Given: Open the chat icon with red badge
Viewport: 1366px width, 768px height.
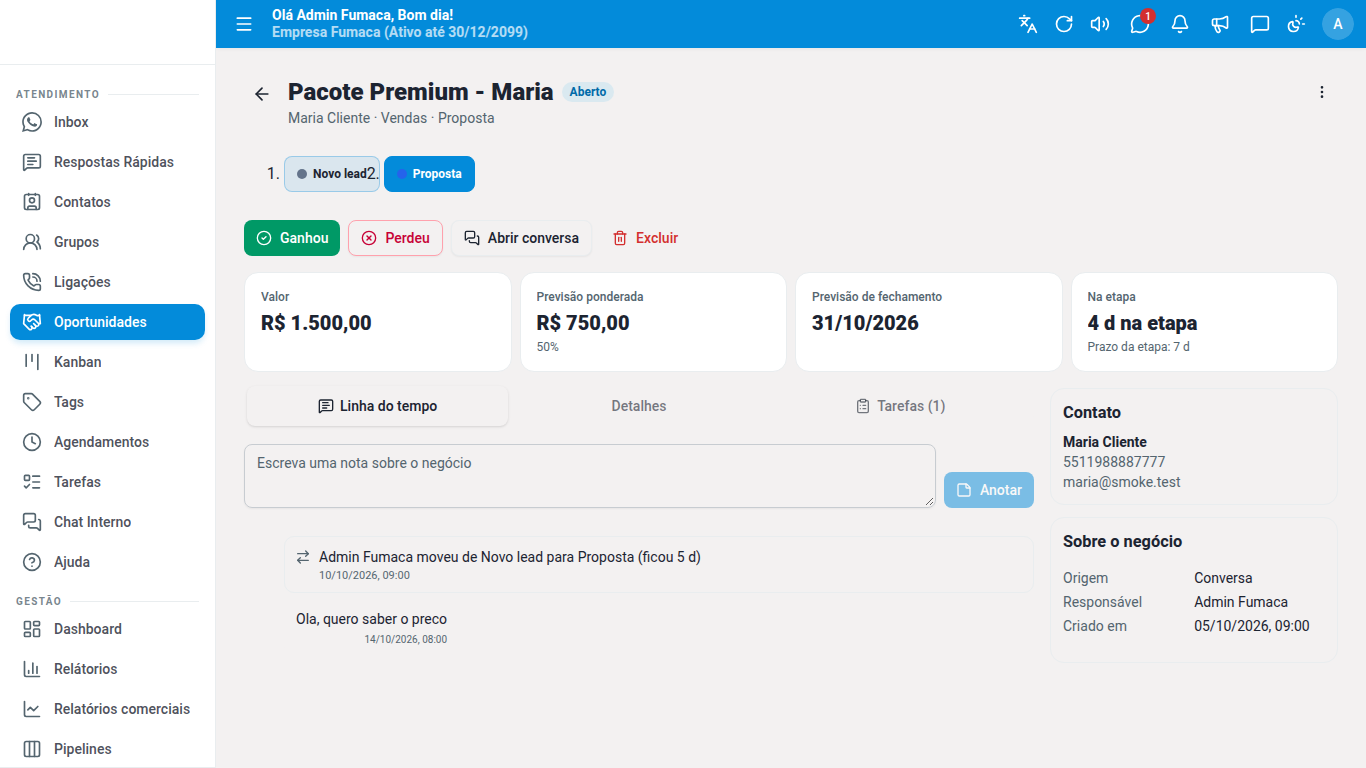Looking at the screenshot, I should [1140, 24].
